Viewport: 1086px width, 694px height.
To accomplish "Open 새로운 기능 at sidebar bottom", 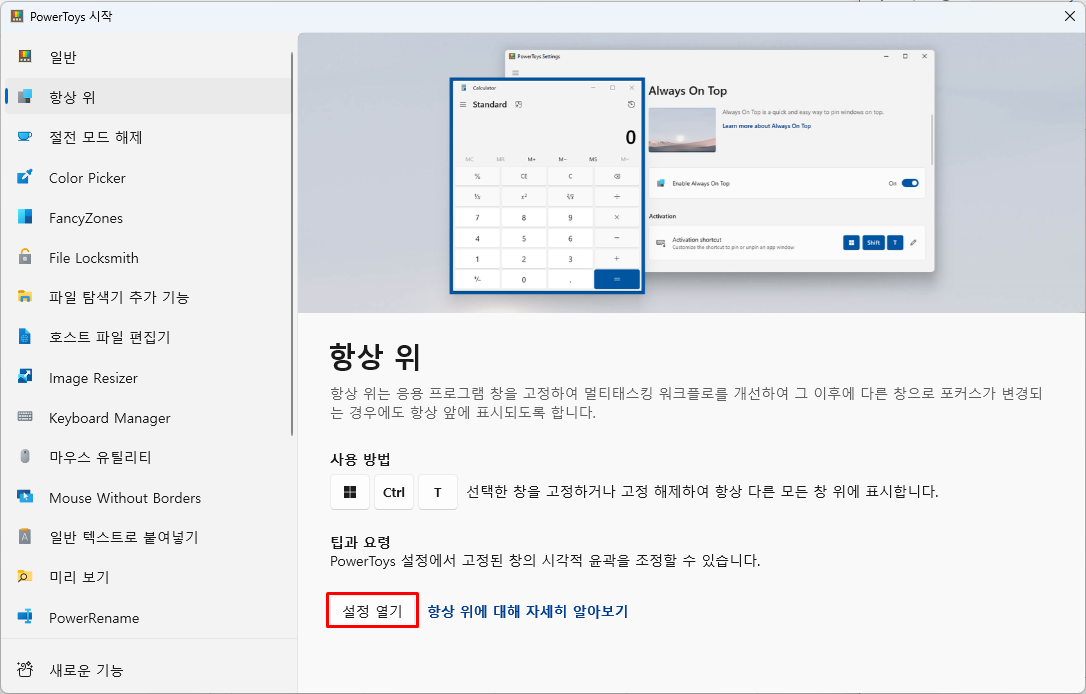I will [148, 669].
